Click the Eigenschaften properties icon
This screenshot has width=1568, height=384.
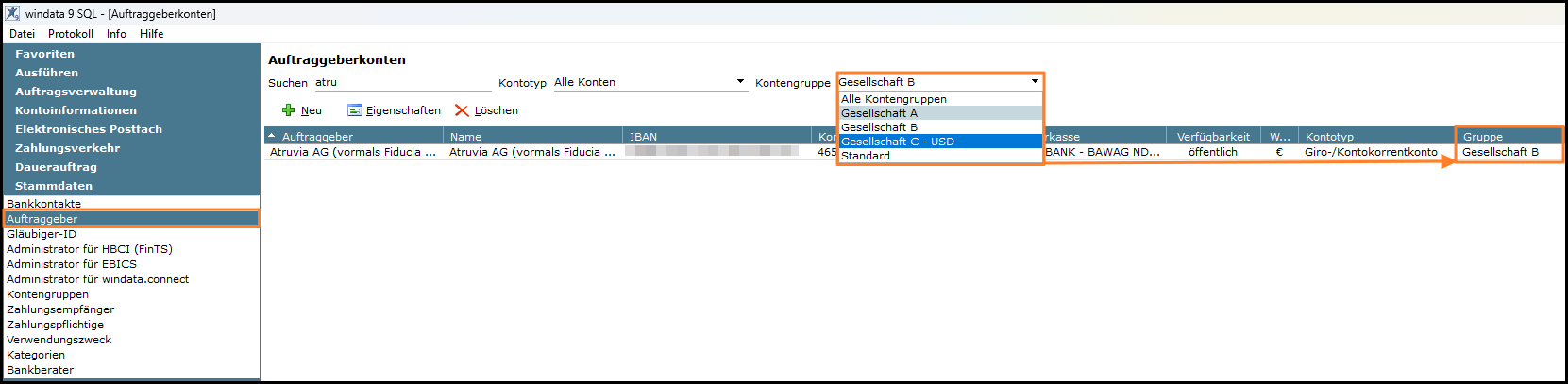tap(355, 110)
